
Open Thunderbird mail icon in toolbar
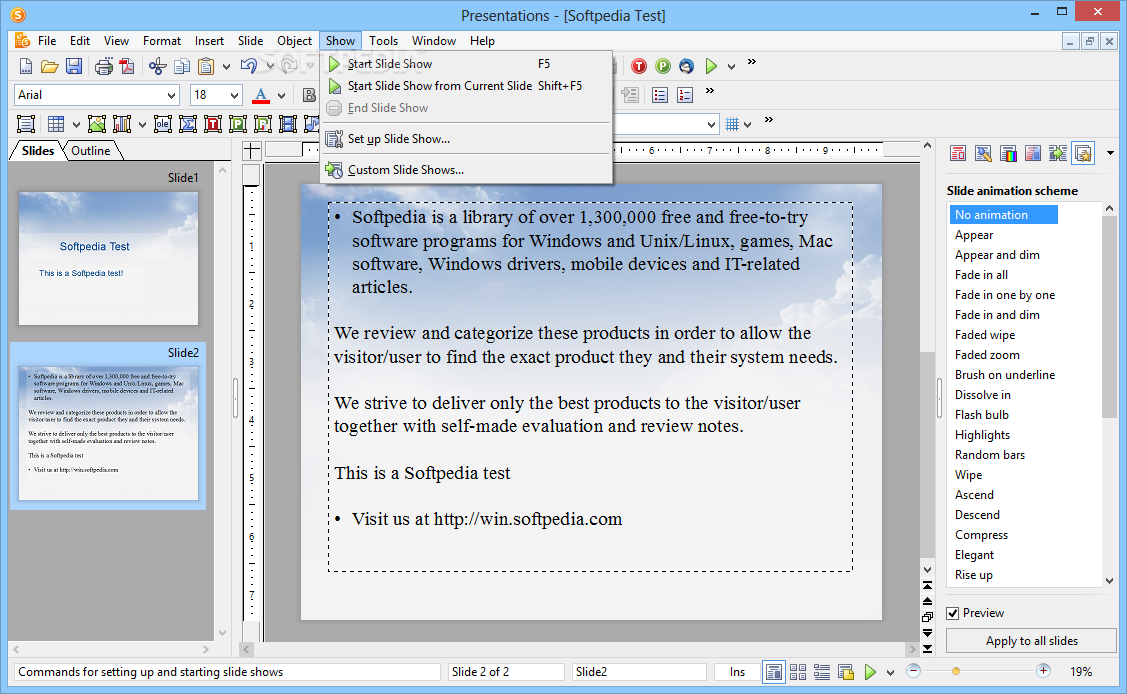[686, 67]
